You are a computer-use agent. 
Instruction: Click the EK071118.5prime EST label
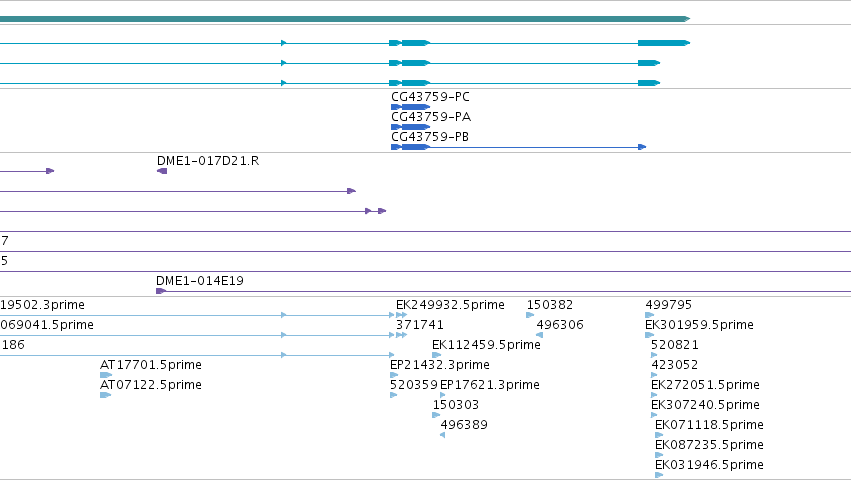click(709, 425)
